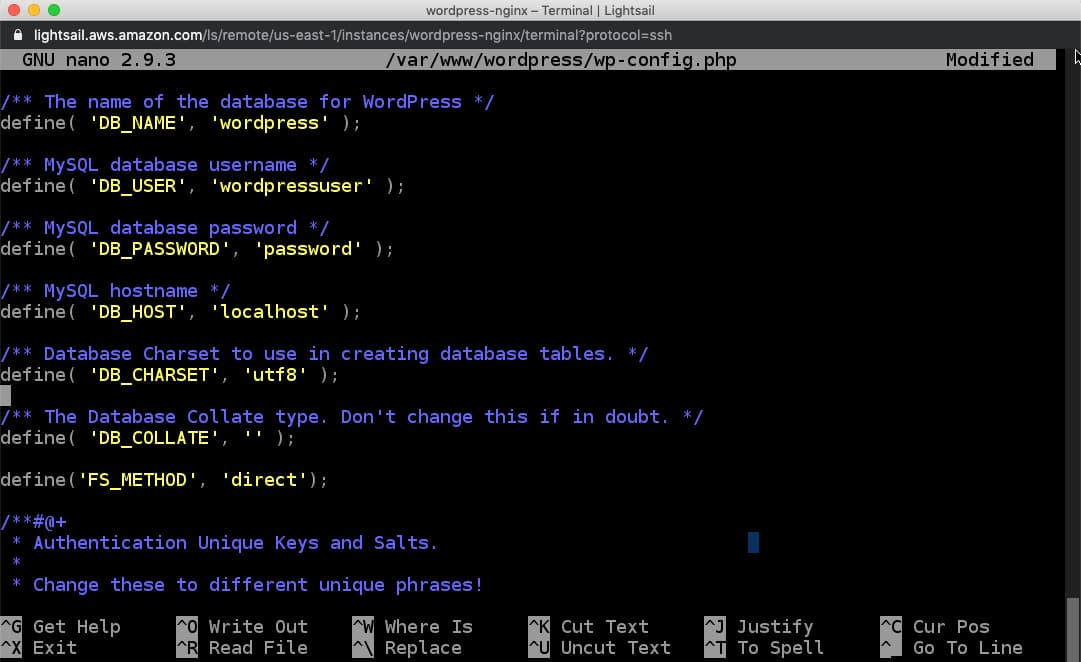Click the 'FS_METHOD' constant name

click(138, 479)
